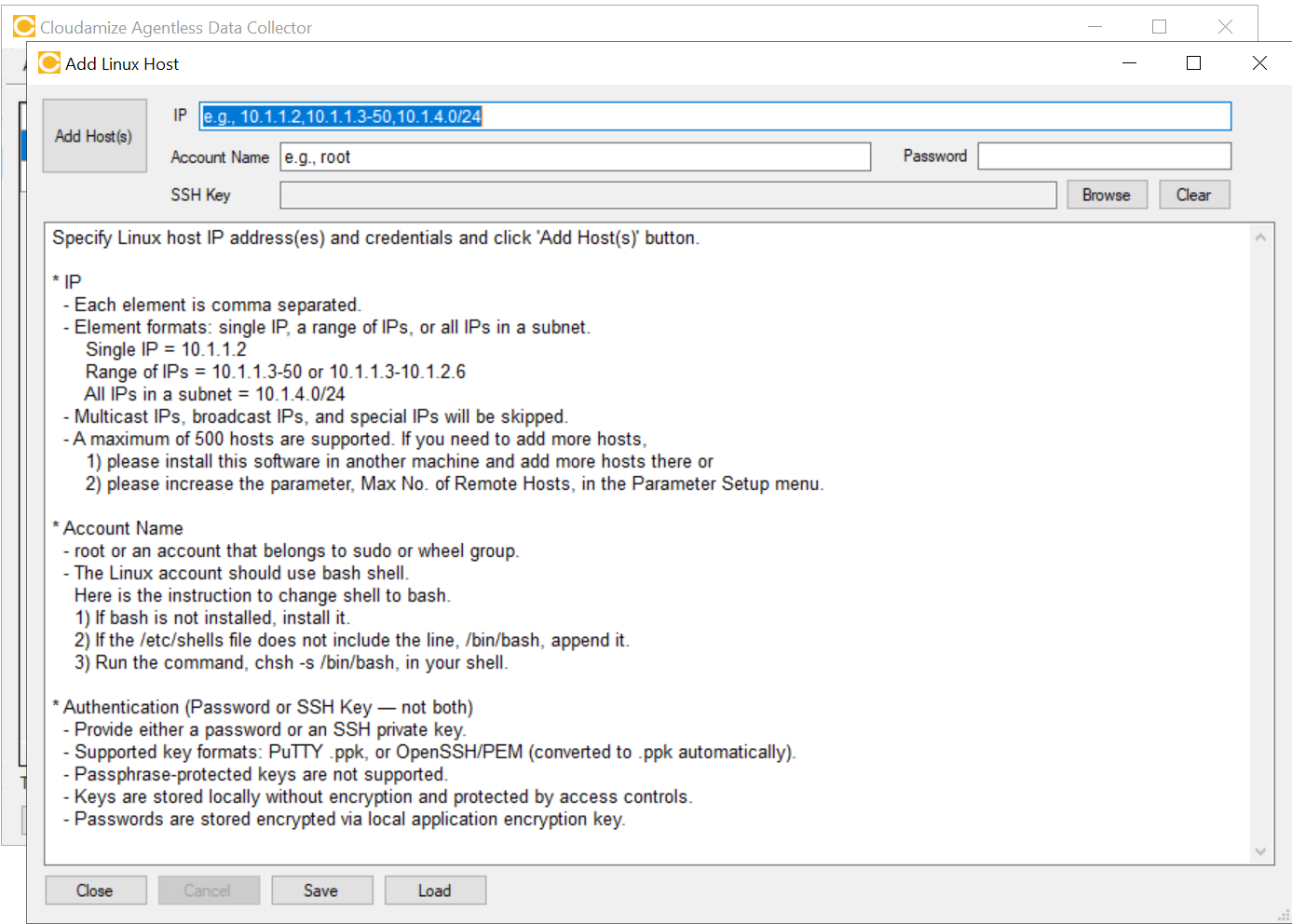Click the 'Keys are stored locally without encryption' line
This screenshot has height=924, width=1292.
(x=378, y=796)
